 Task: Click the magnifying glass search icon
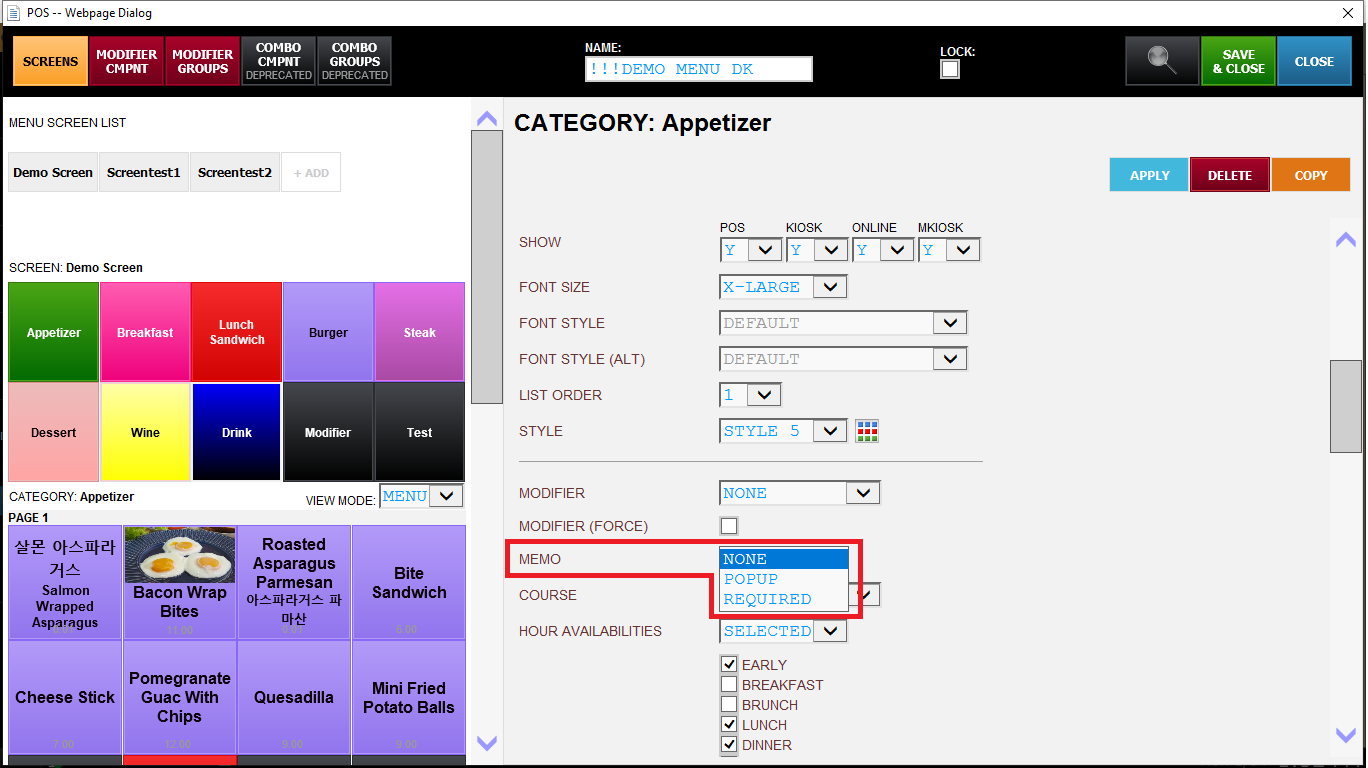pyautogui.click(x=1161, y=61)
